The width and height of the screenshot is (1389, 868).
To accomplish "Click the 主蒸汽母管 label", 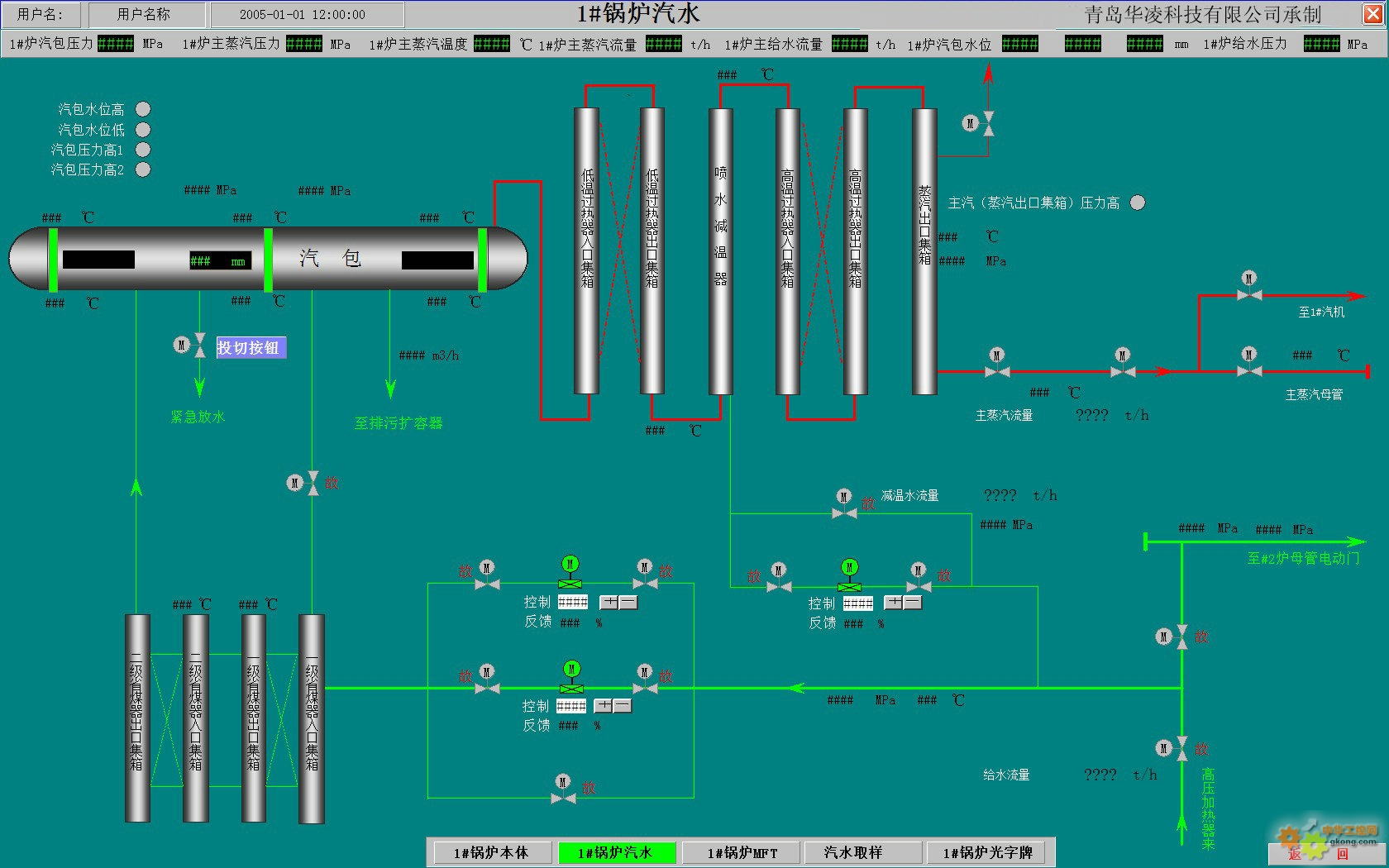I will (x=1314, y=394).
